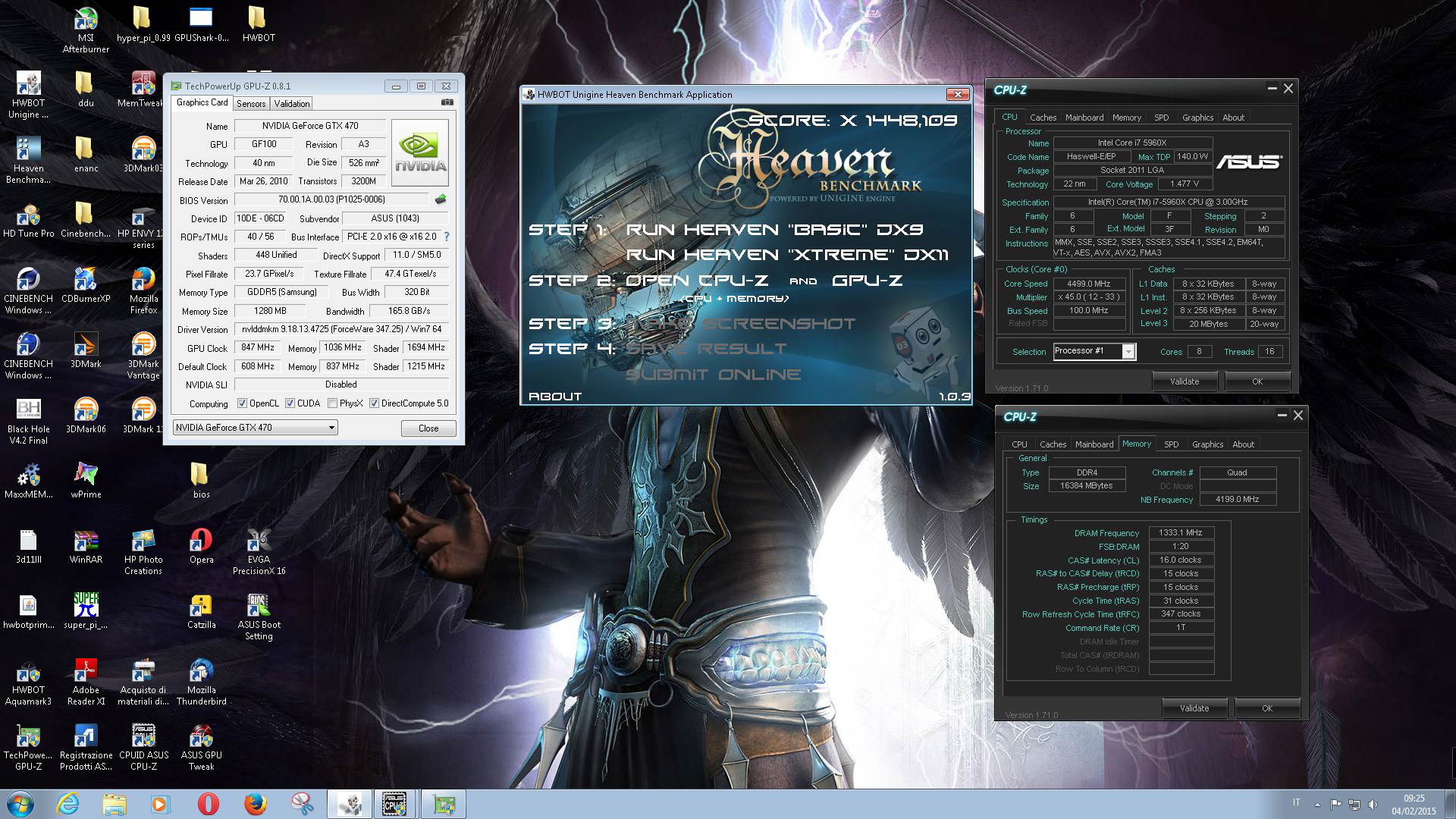Open Opera desktop shortcut
This screenshot has width=1456, height=819.
click(x=201, y=547)
